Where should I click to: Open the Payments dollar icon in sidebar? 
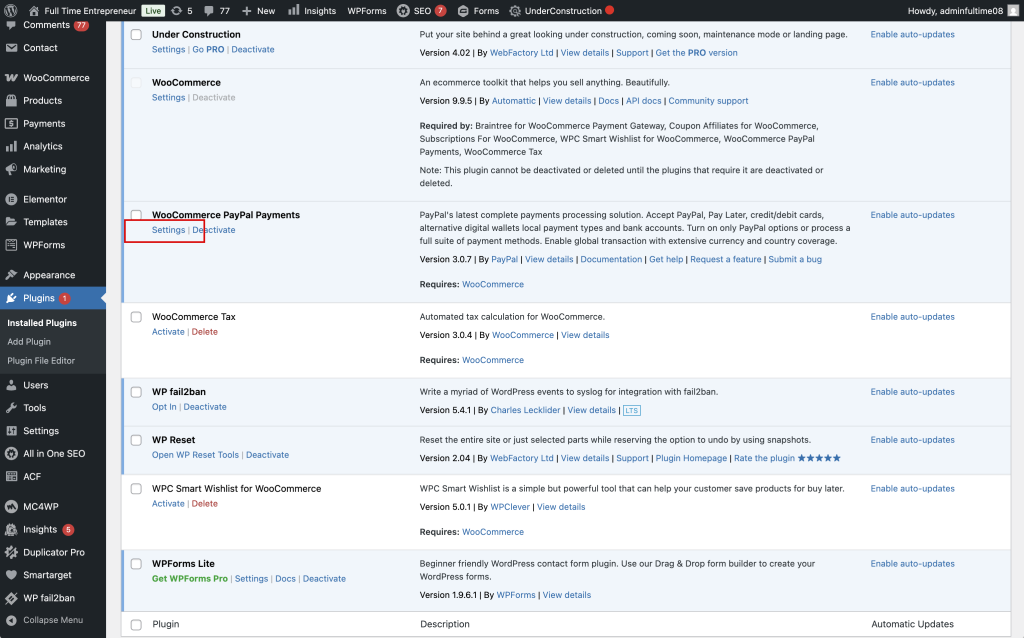(x=11, y=123)
